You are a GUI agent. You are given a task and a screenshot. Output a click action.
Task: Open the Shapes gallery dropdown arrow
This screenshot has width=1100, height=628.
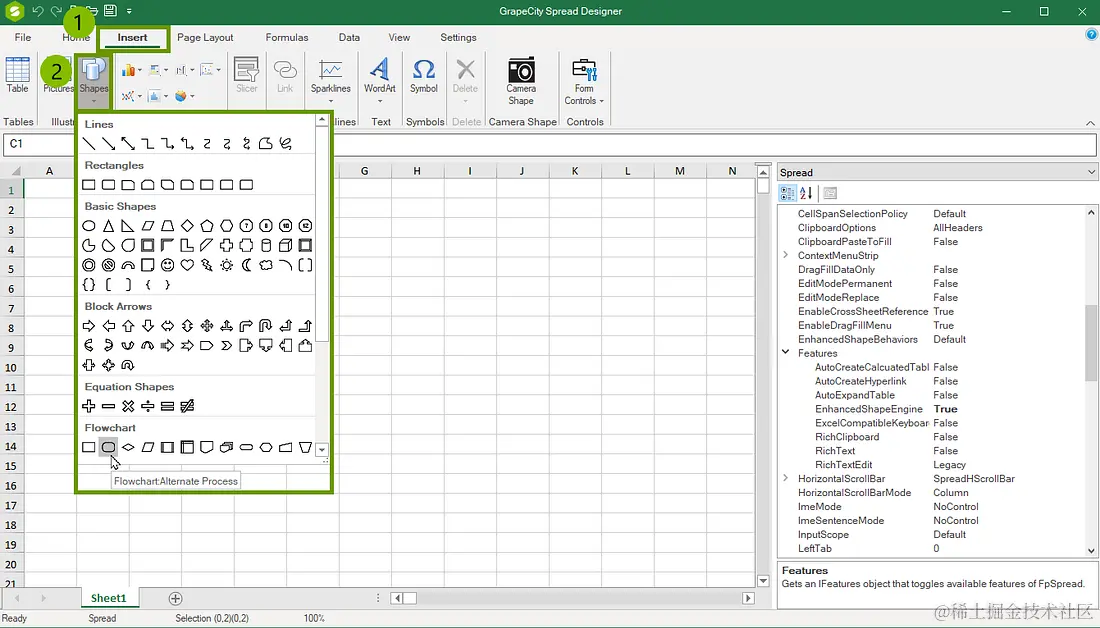click(x=93, y=101)
